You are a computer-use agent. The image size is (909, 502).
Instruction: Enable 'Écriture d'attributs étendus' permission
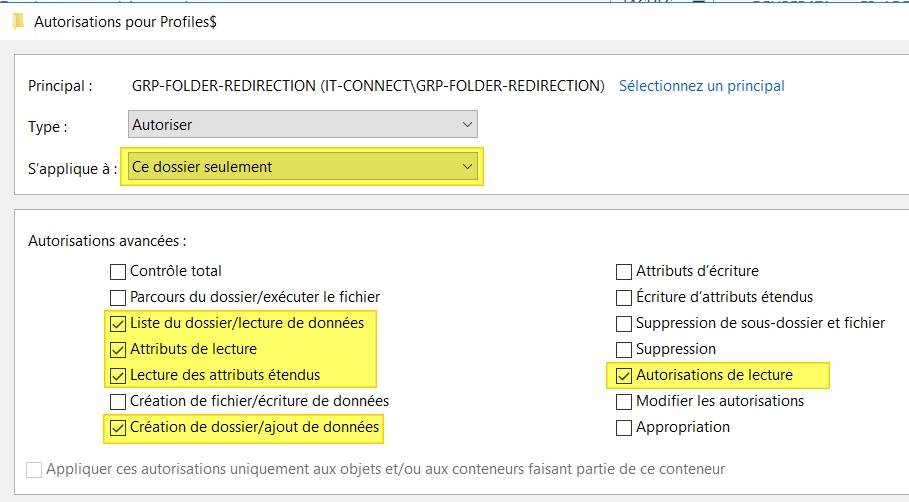point(624,297)
